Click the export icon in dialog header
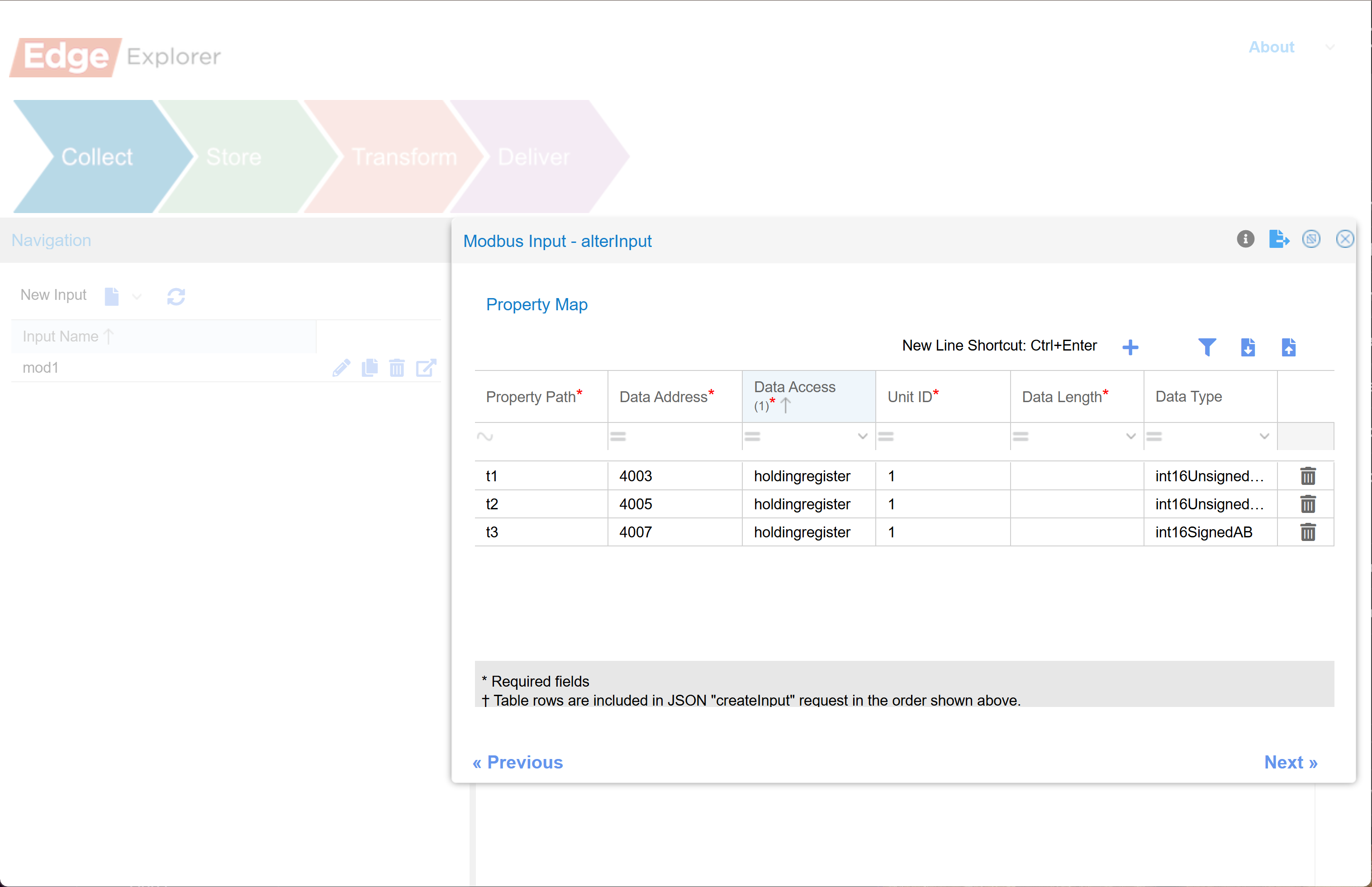This screenshot has height=887, width=1372. pos(1278,239)
